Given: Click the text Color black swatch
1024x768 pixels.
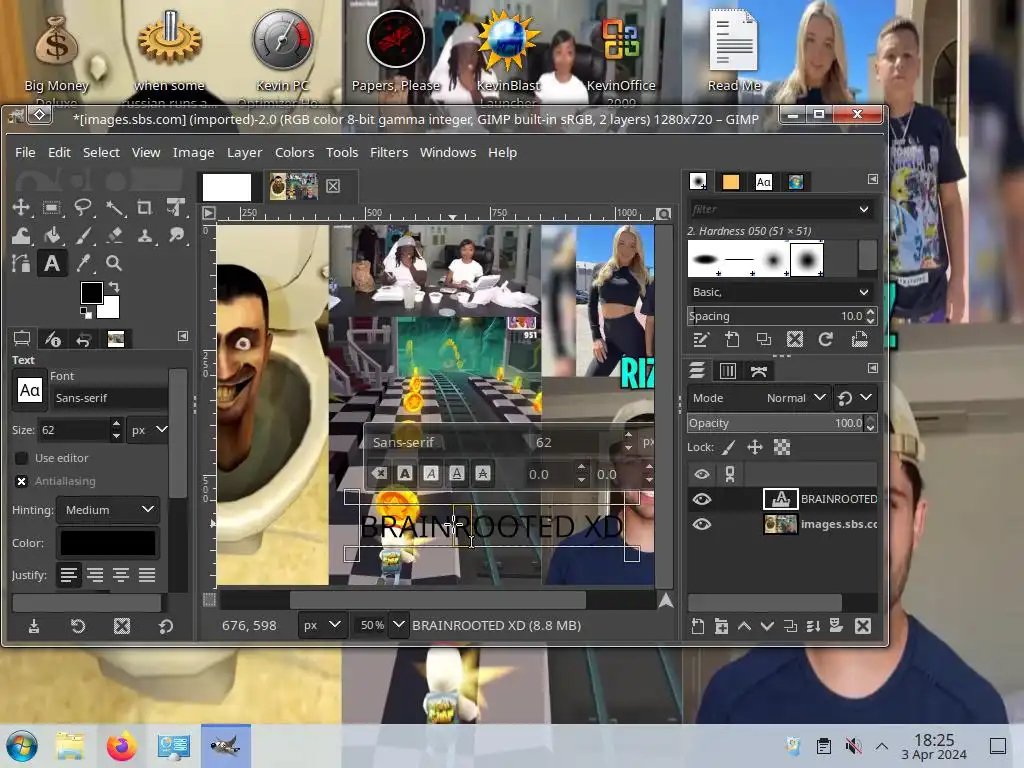Looking at the screenshot, I should [x=108, y=543].
